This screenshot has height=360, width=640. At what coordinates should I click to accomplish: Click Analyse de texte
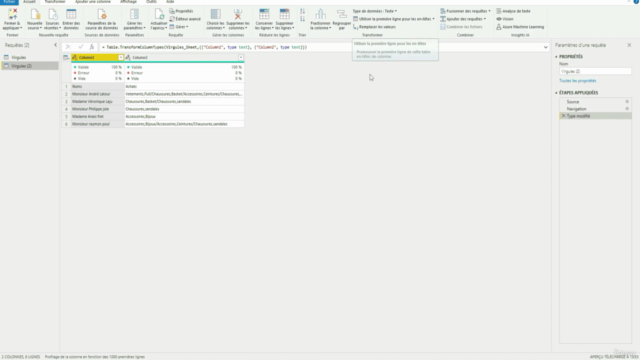tap(513, 11)
